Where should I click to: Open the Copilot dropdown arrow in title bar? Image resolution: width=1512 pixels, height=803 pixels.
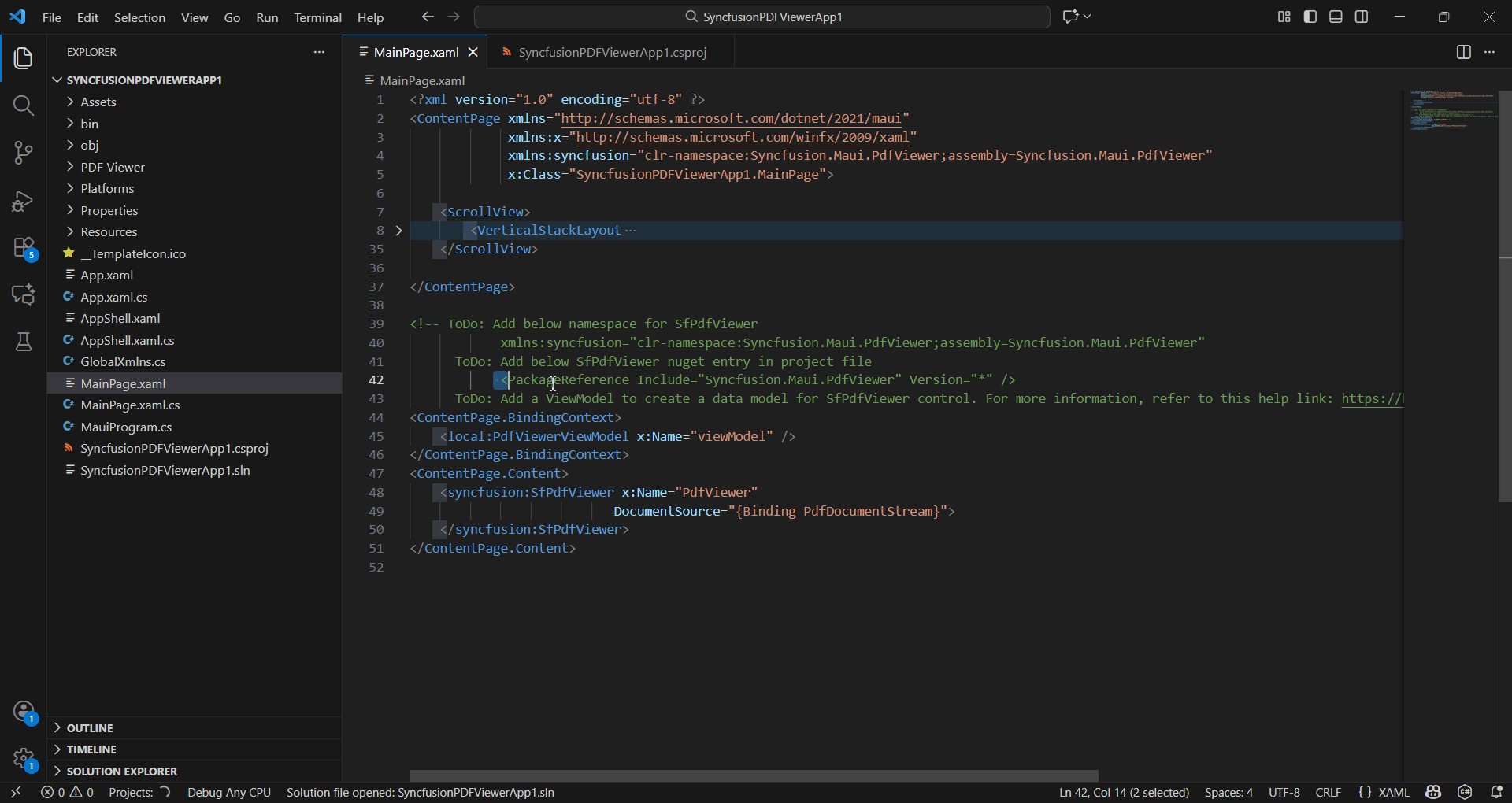pos(1088,17)
